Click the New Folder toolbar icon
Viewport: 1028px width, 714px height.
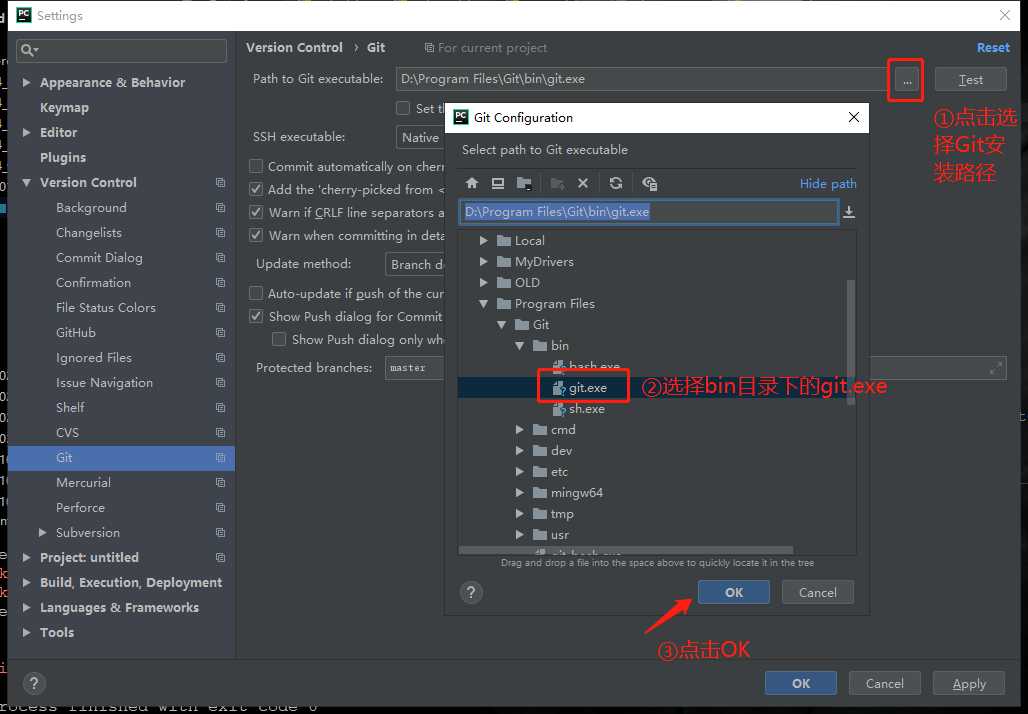557,184
